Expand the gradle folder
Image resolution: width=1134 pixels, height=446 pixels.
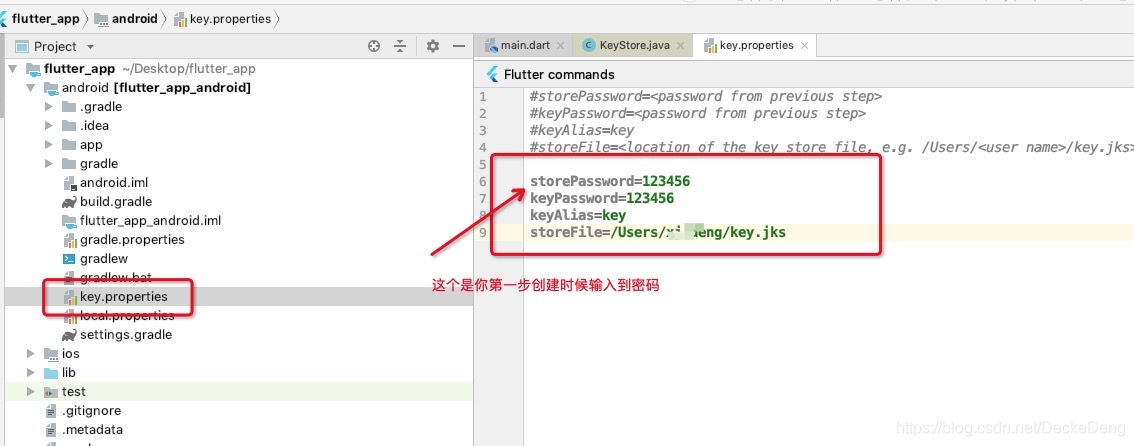[48, 163]
